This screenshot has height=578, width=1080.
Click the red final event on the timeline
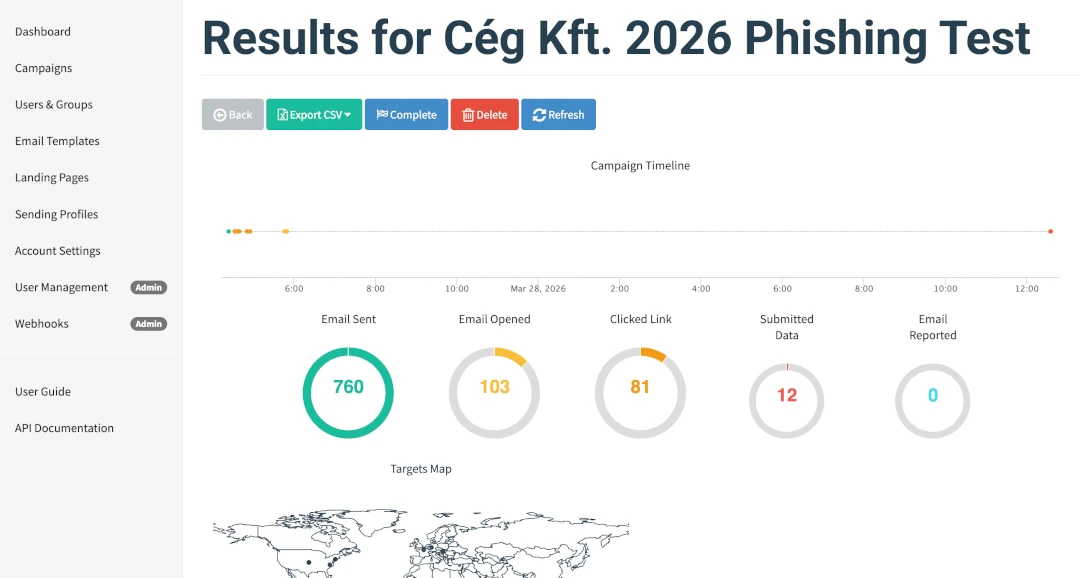pyautogui.click(x=1050, y=231)
